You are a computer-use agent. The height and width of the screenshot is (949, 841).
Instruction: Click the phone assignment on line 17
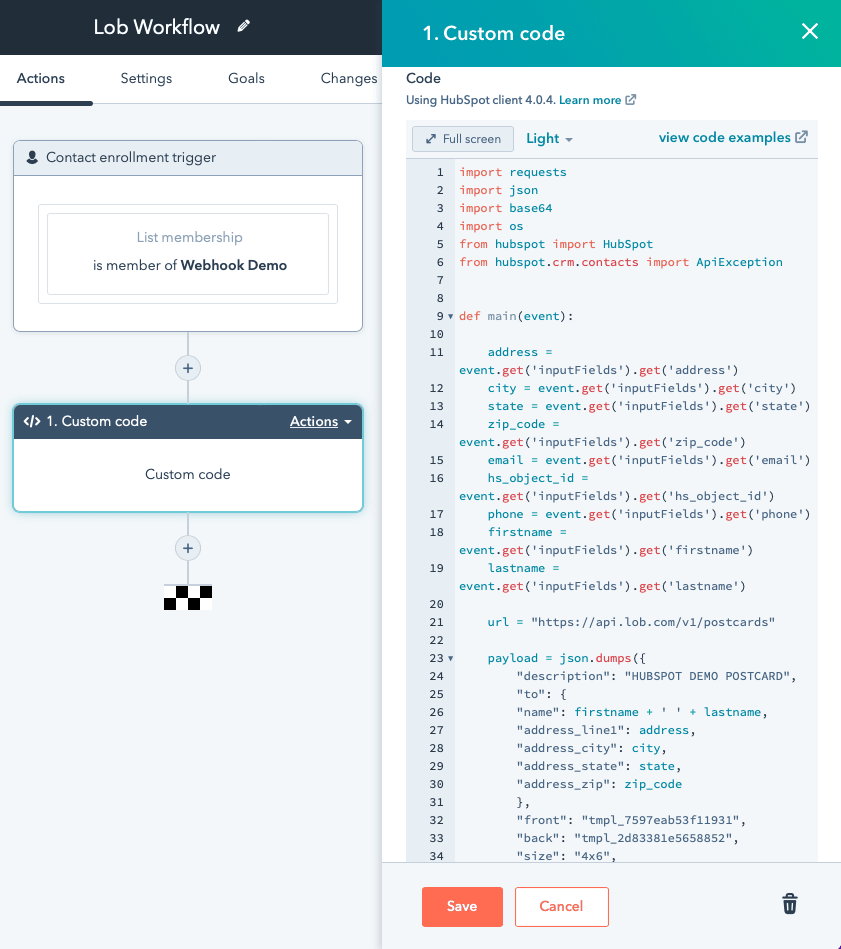[x=649, y=514]
